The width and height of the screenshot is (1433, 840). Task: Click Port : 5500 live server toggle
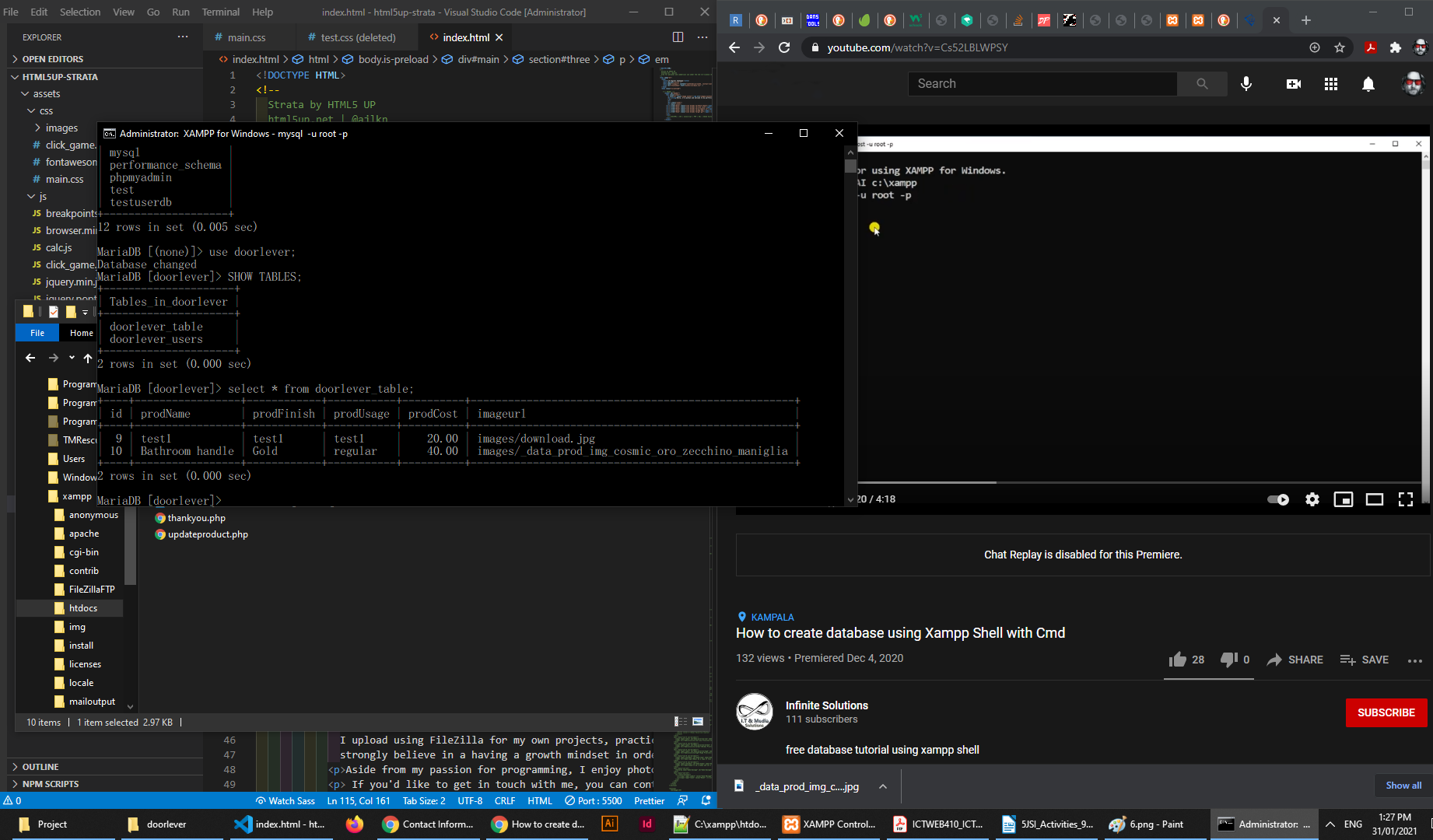tap(594, 800)
